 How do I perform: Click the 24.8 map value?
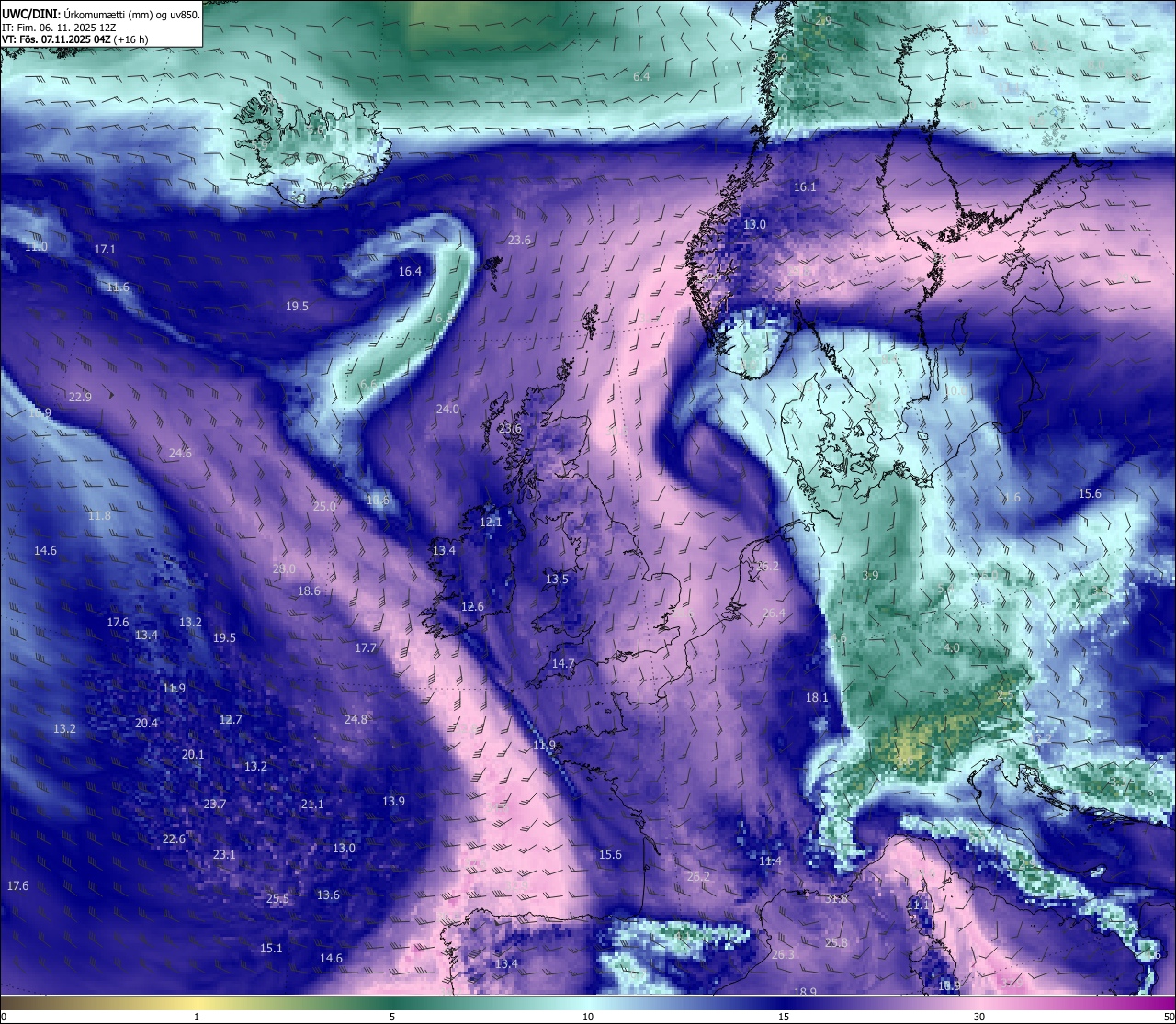click(x=356, y=719)
